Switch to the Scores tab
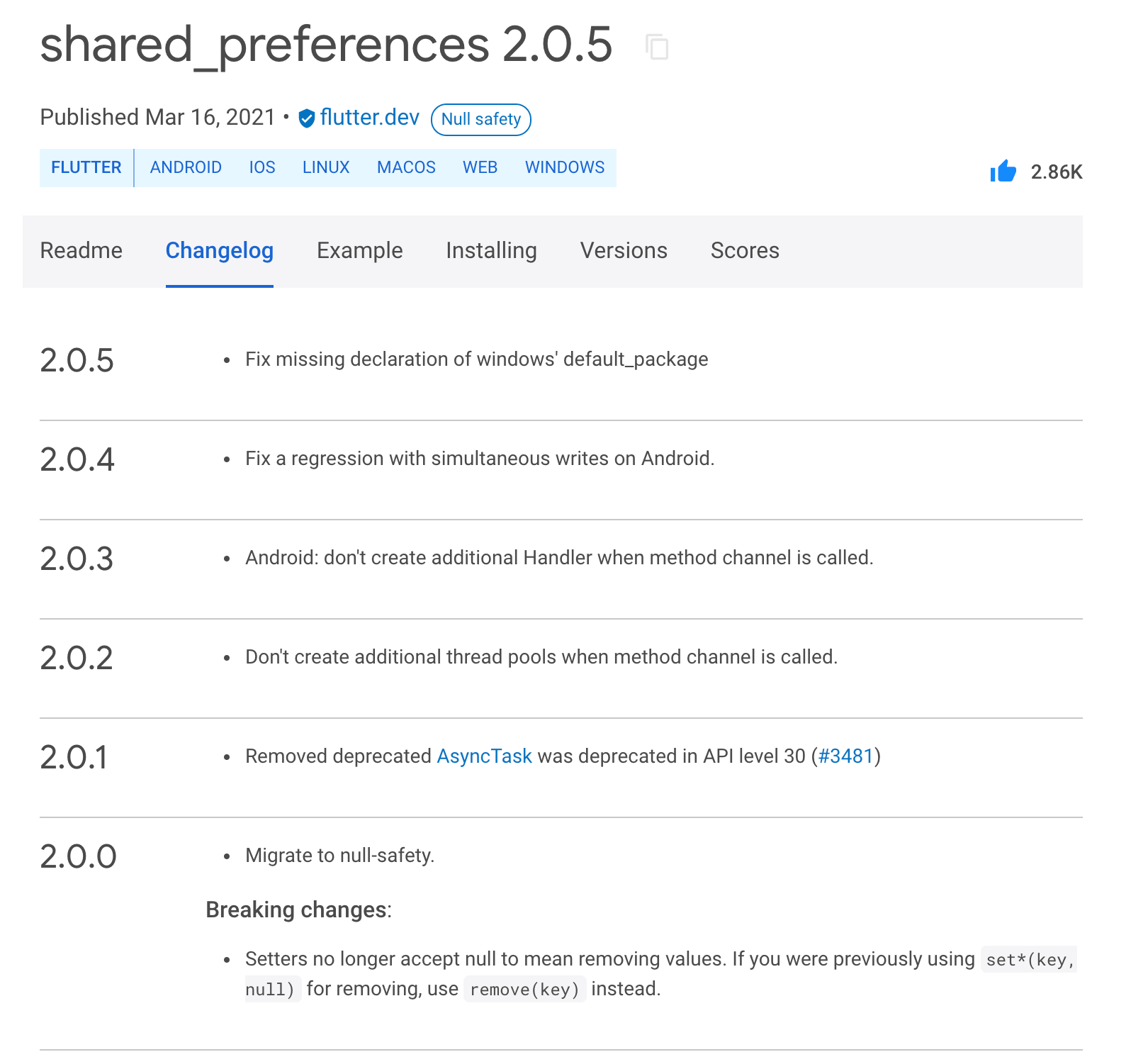Viewport: 1148px width, 1052px height. pyautogui.click(x=745, y=251)
